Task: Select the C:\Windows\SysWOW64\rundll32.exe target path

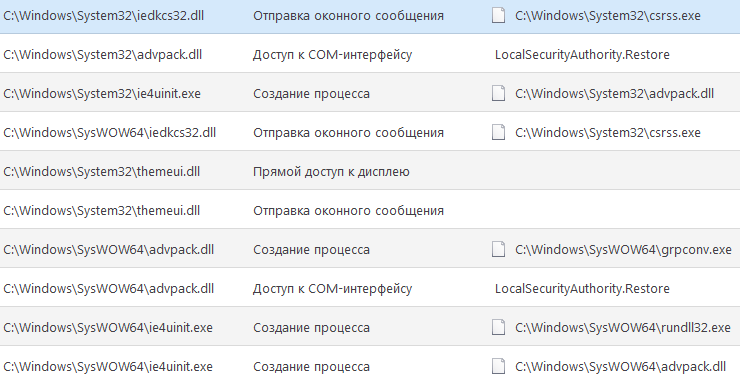Action: (622, 327)
